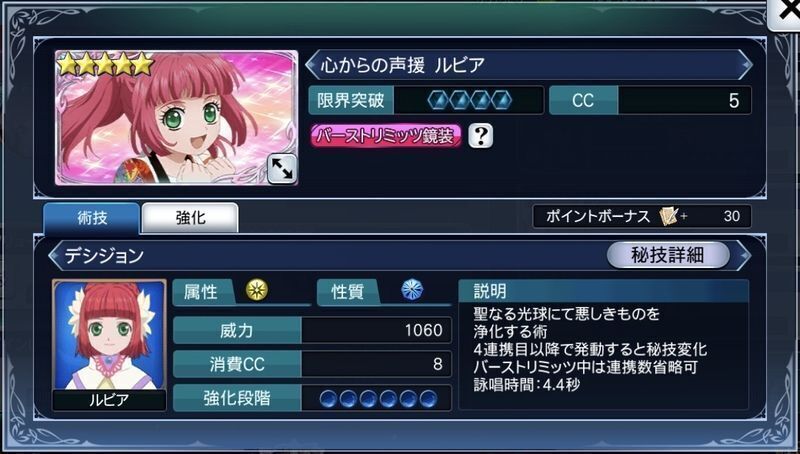Click the blue 性質 property icon
The height and width of the screenshot is (454, 800).
412,290
